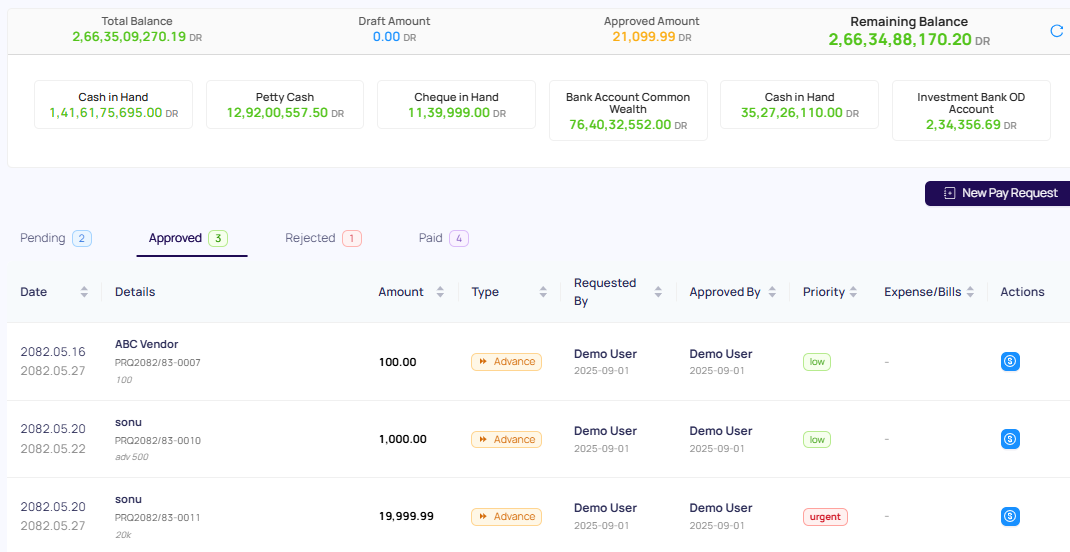Image resolution: width=1070 pixels, height=552 pixels.
Task: Switch to the Pending tab
Action: (55, 238)
